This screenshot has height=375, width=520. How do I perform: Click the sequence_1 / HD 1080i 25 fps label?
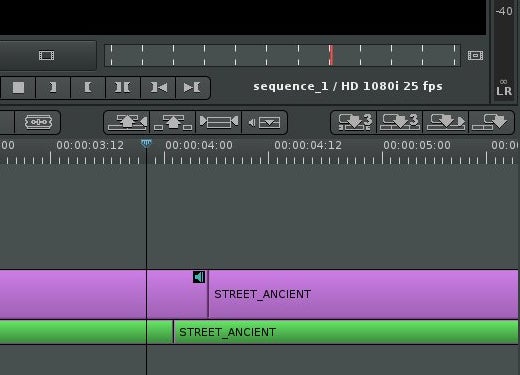[x=348, y=86]
